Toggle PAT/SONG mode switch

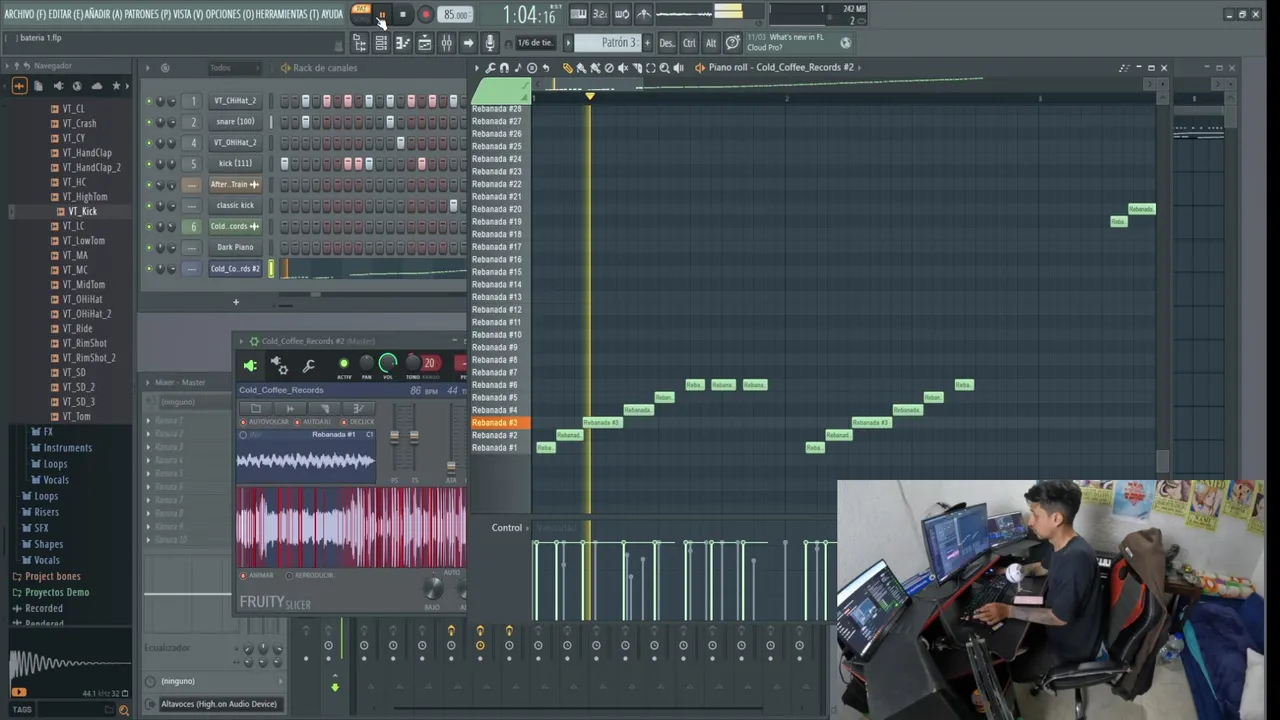point(361,14)
